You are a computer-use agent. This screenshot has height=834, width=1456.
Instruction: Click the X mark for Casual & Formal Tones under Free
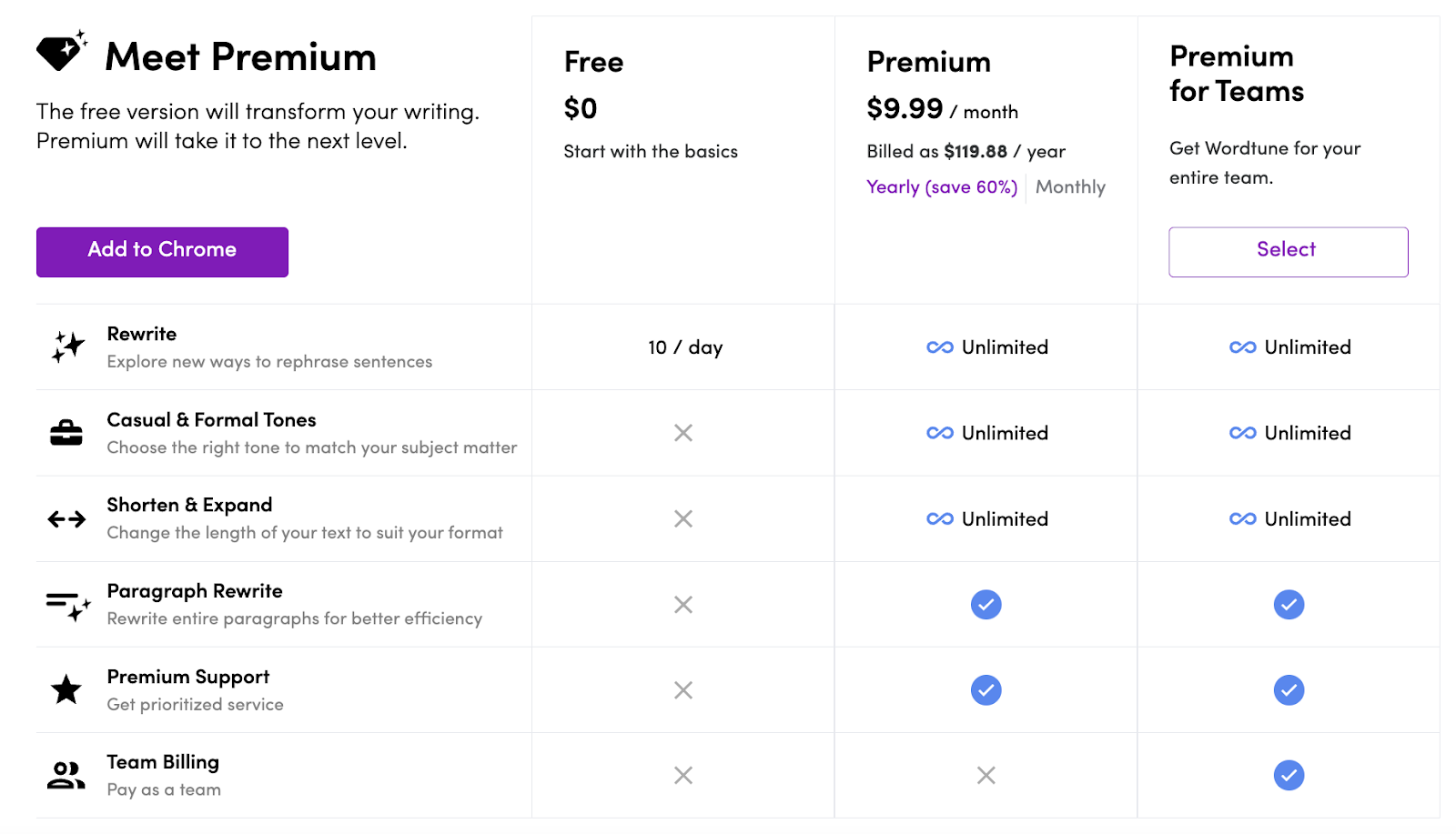(x=683, y=433)
